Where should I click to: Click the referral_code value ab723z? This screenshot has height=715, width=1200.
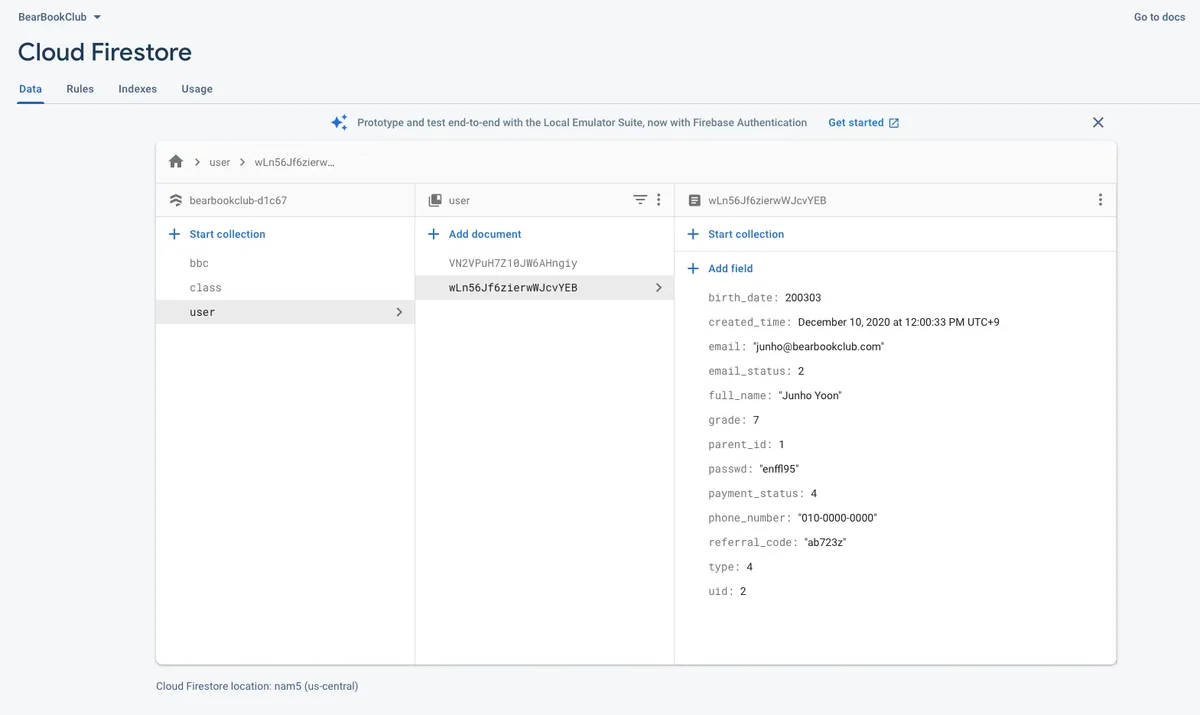point(826,543)
